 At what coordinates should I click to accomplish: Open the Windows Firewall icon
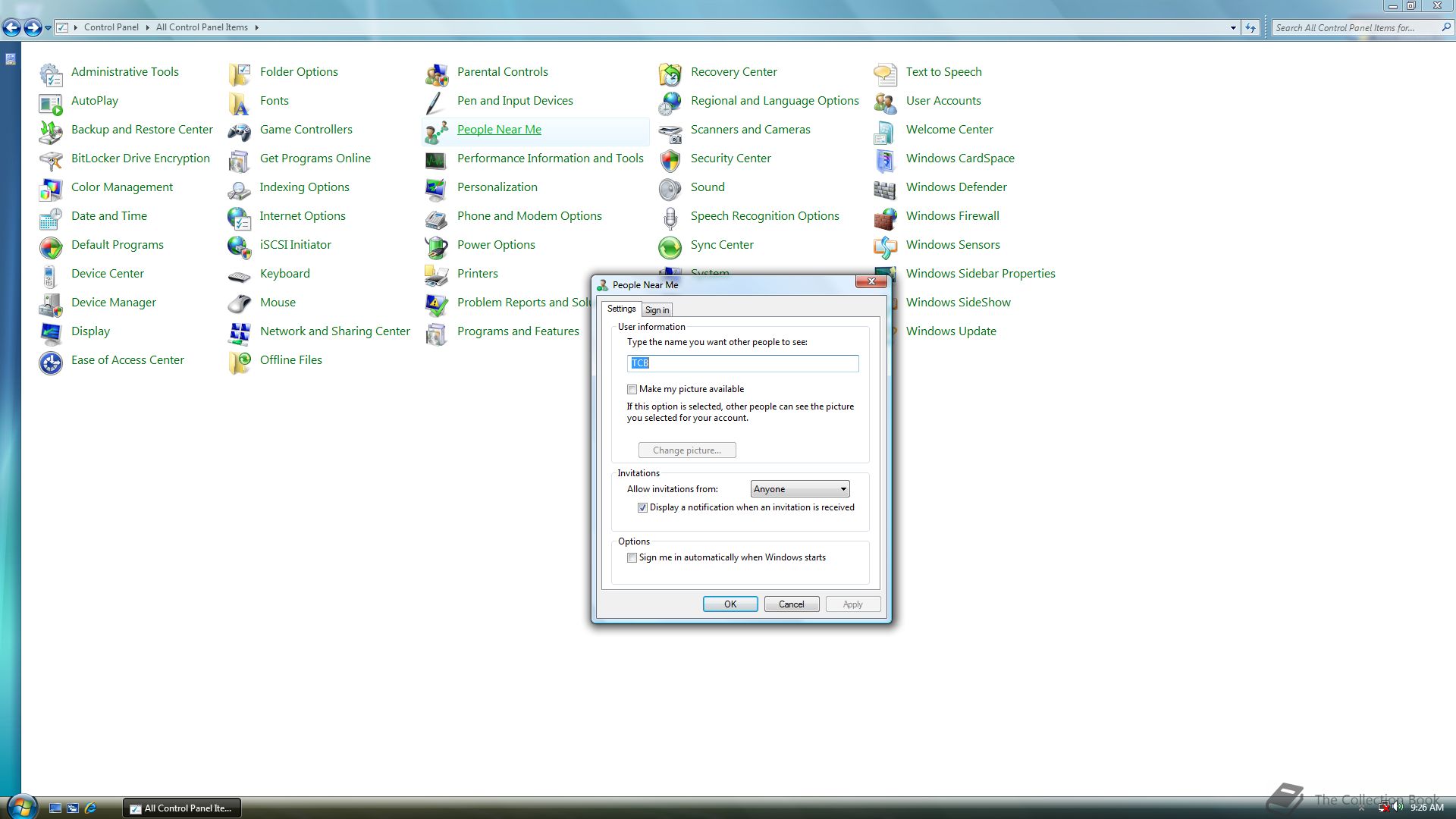click(886, 218)
